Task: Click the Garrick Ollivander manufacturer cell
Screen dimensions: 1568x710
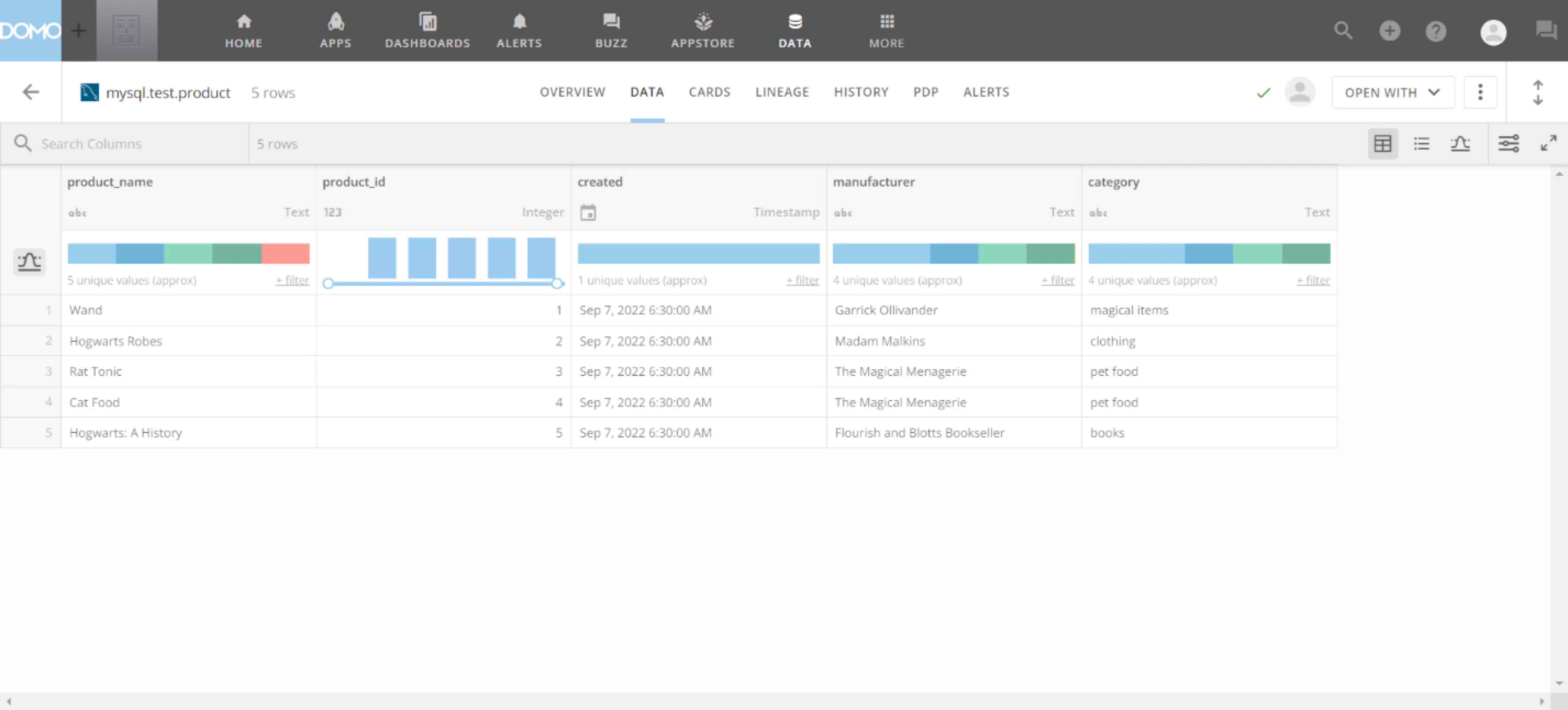Action: [x=954, y=310]
